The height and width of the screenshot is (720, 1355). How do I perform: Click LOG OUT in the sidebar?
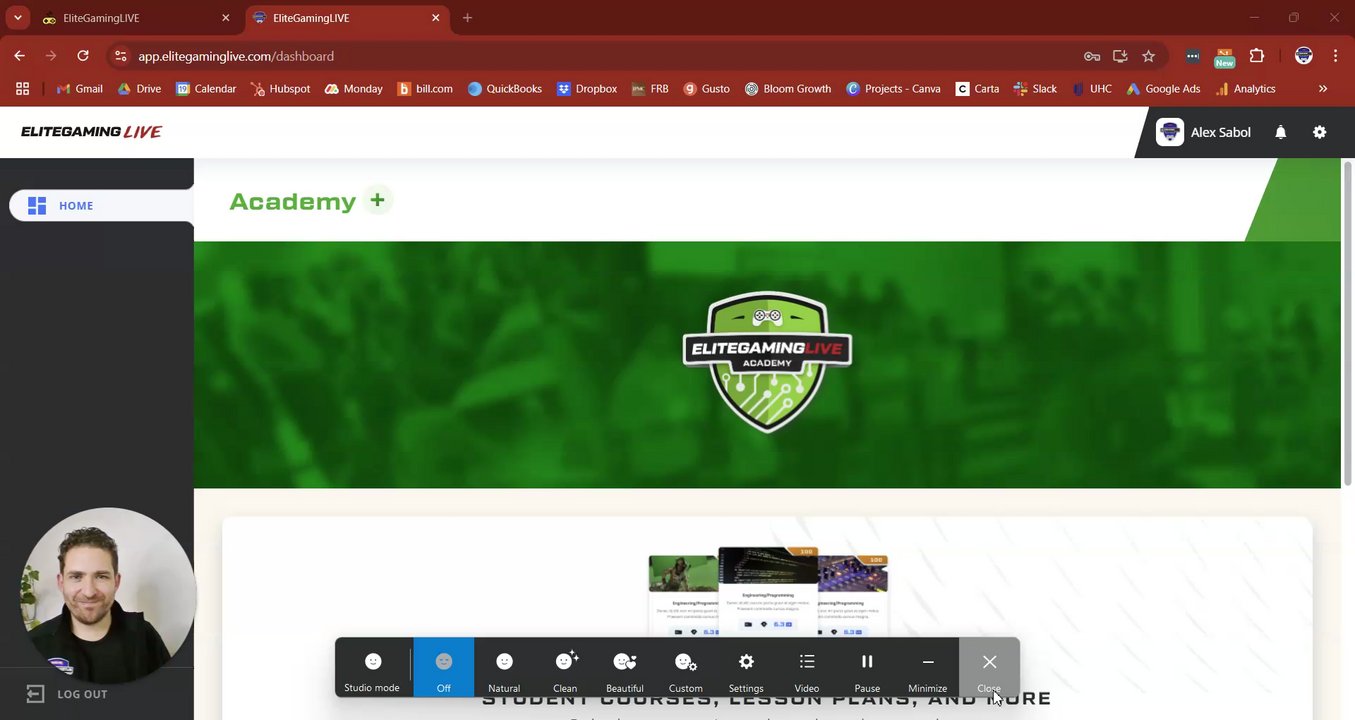[67, 694]
